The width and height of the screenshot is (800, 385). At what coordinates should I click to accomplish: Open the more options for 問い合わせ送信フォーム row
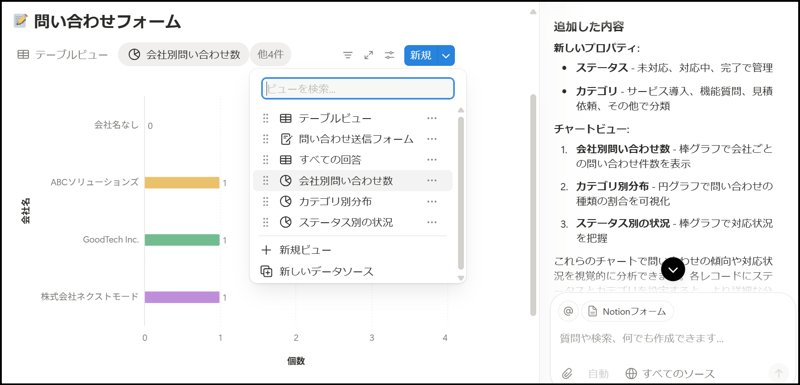(432, 139)
